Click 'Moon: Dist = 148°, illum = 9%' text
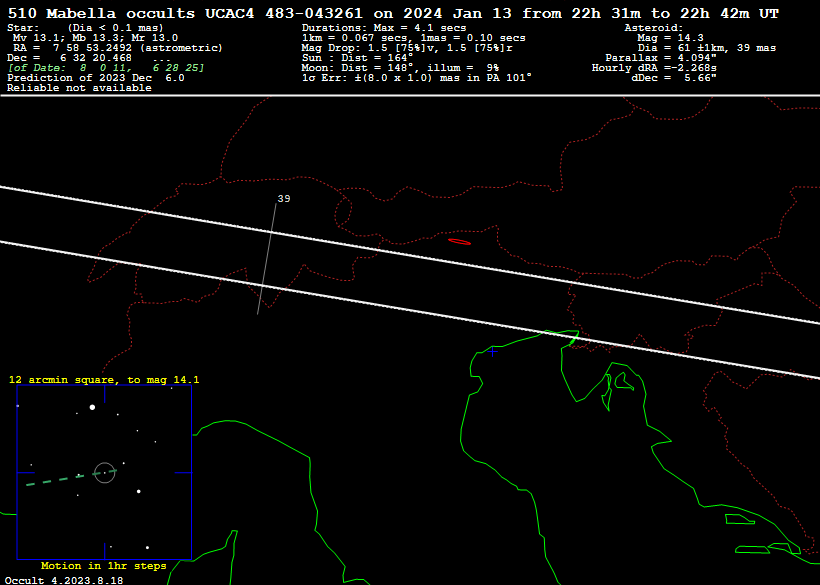The width and height of the screenshot is (820, 585). (x=401, y=68)
